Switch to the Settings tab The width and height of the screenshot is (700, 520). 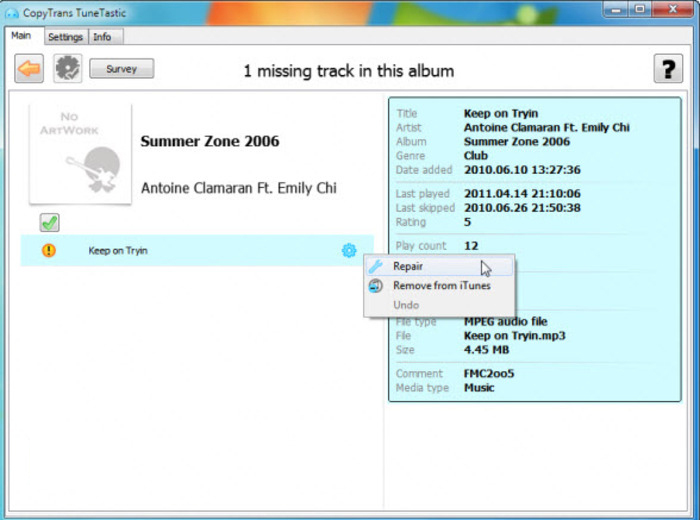tap(65, 37)
